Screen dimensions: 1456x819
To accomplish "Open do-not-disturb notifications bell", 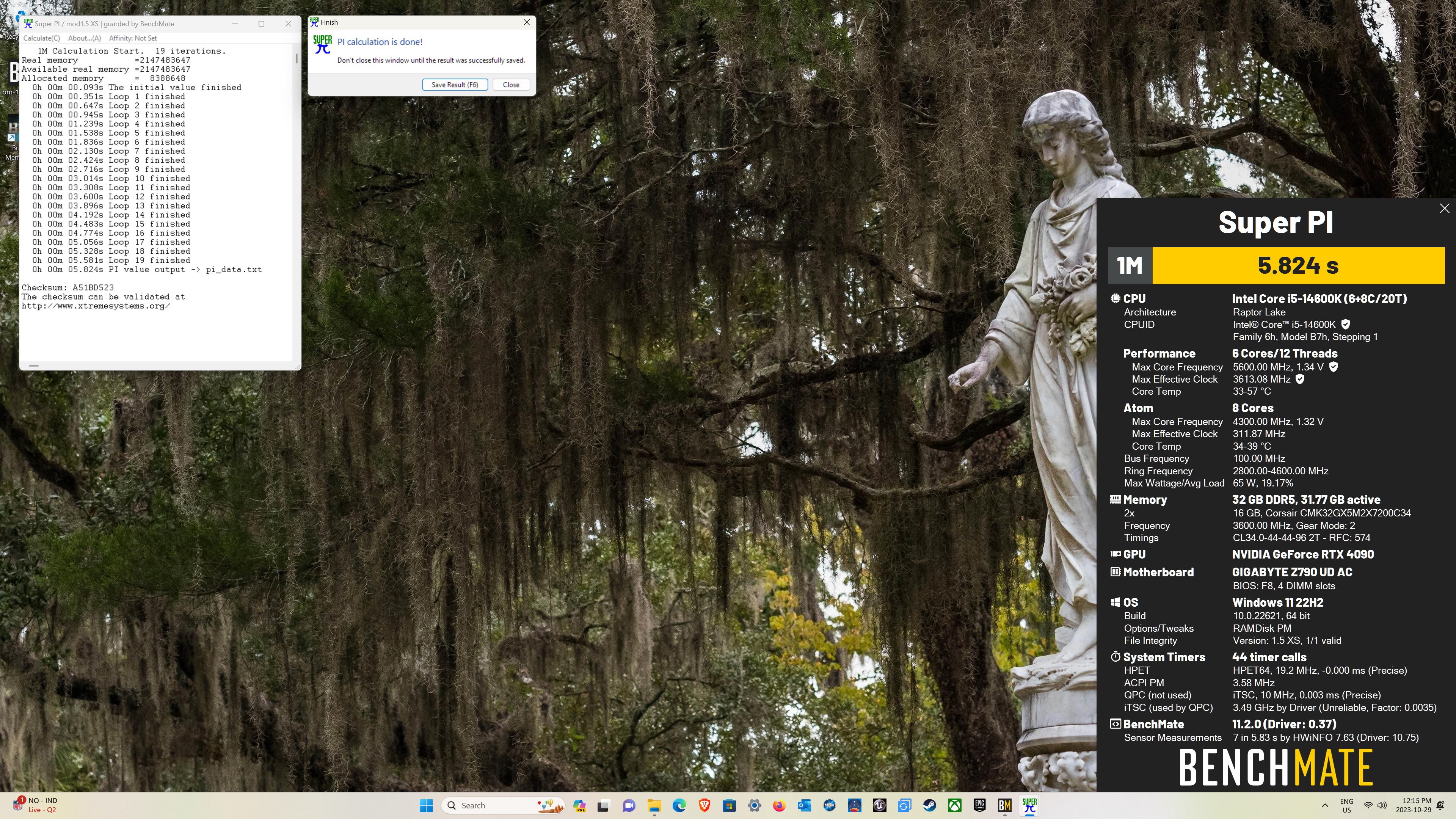I will (x=1441, y=805).
